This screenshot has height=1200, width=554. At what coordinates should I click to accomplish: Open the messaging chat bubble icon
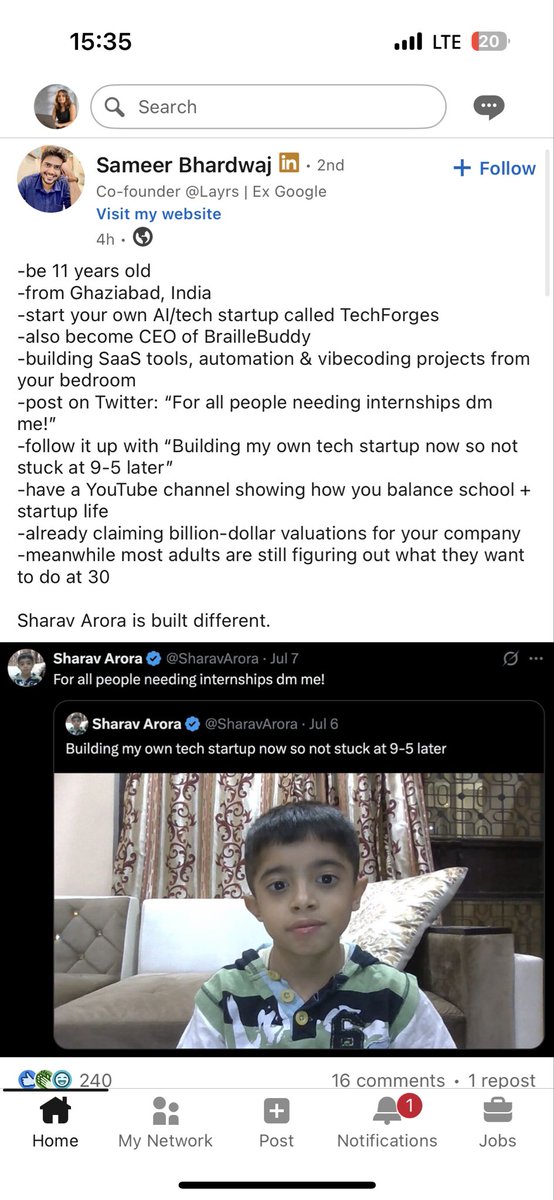(x=488, y=107)
